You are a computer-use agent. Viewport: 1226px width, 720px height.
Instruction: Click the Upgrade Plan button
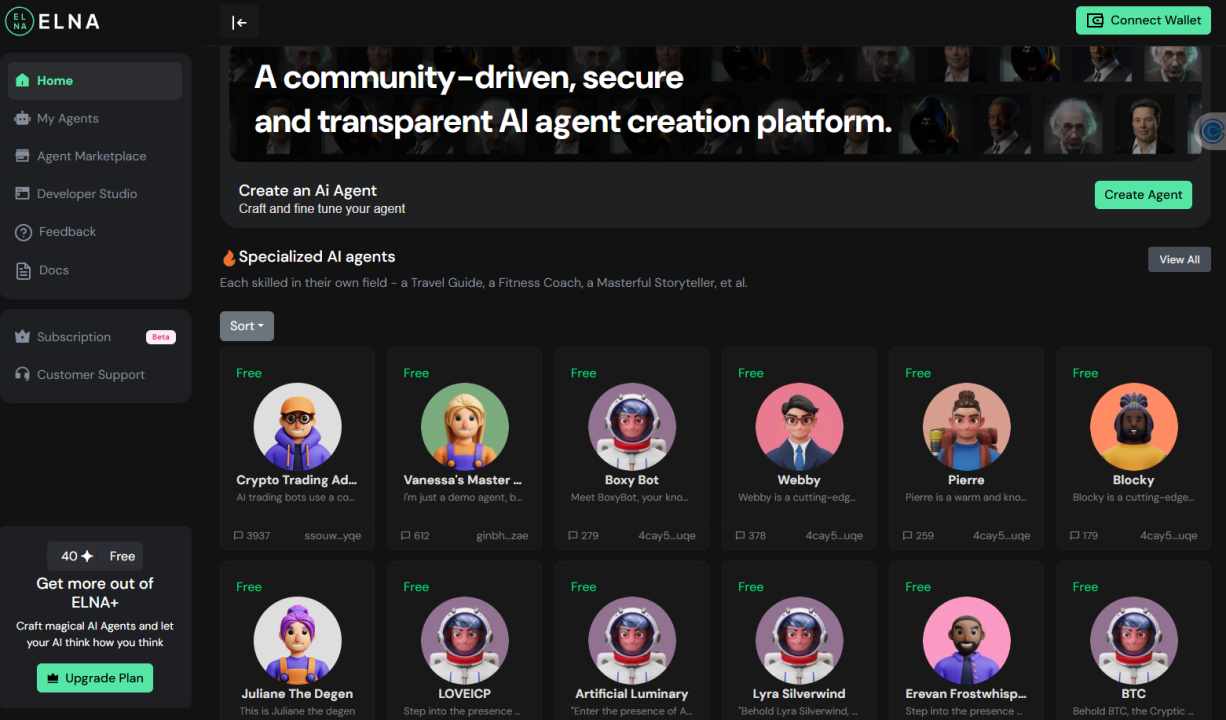tap(95, 678)
